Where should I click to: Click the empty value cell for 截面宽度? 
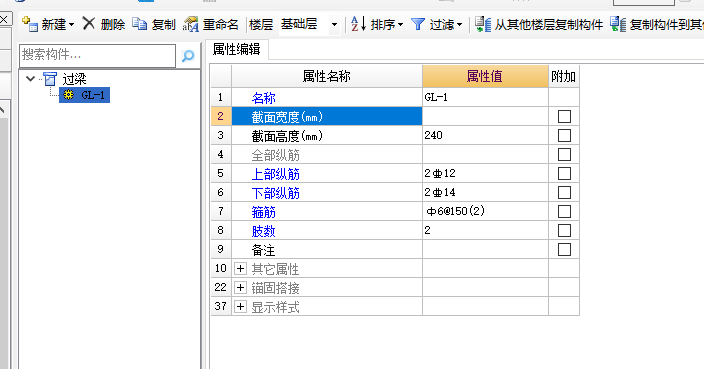[485, 117]
